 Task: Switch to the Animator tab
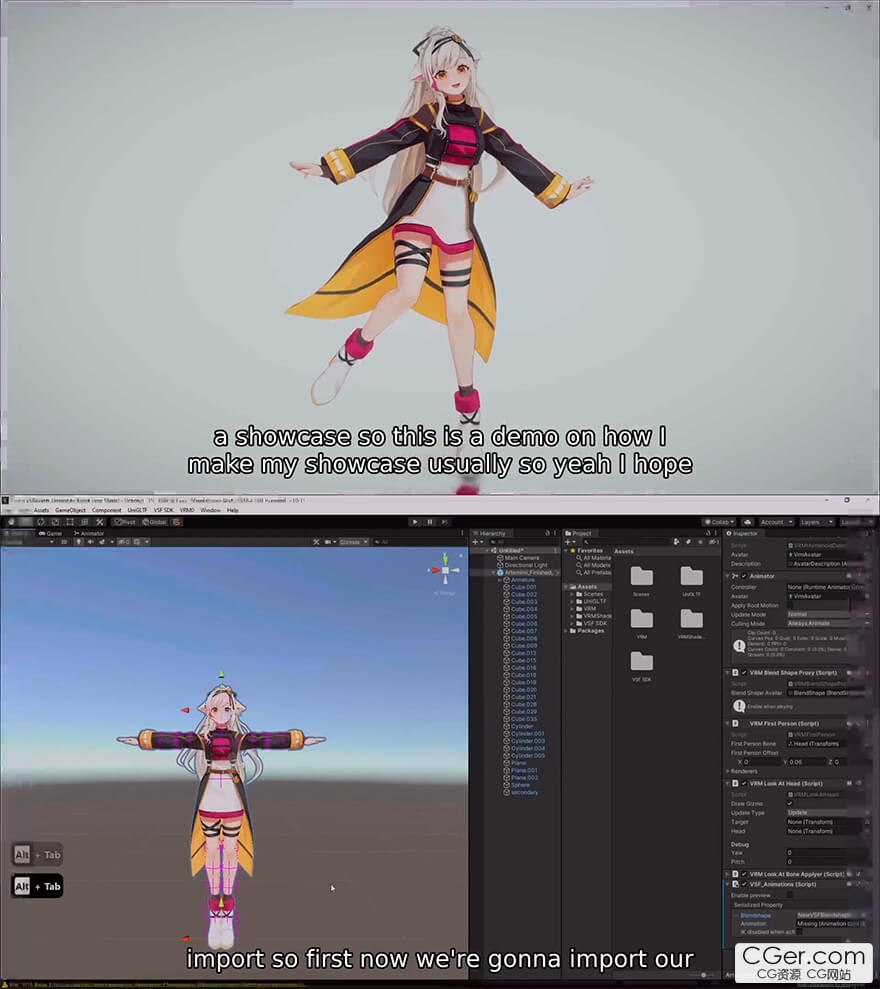click(x=89, y=533)
